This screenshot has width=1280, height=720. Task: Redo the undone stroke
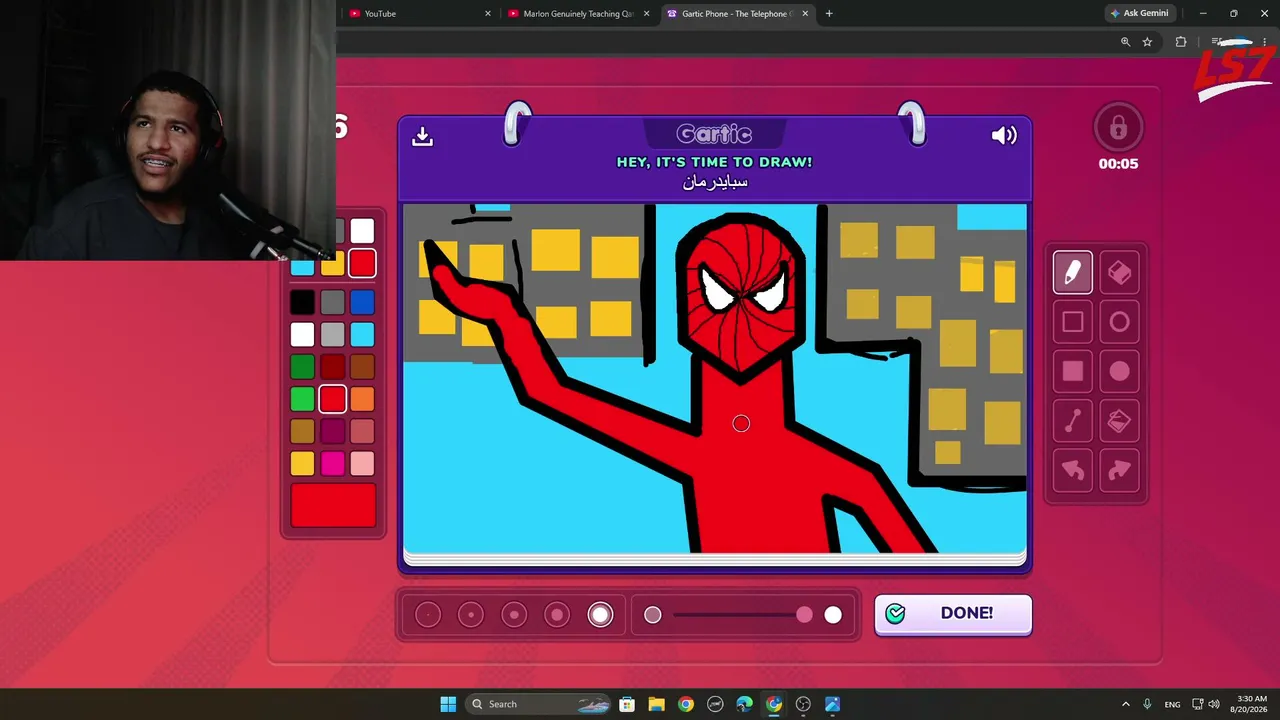[x=1120, y=470]
